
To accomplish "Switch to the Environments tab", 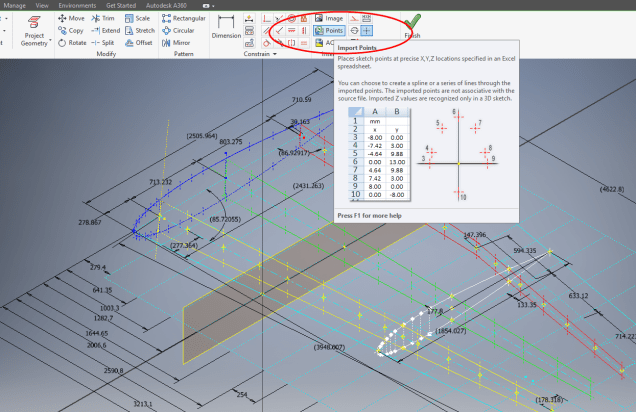I will (77, 5).
